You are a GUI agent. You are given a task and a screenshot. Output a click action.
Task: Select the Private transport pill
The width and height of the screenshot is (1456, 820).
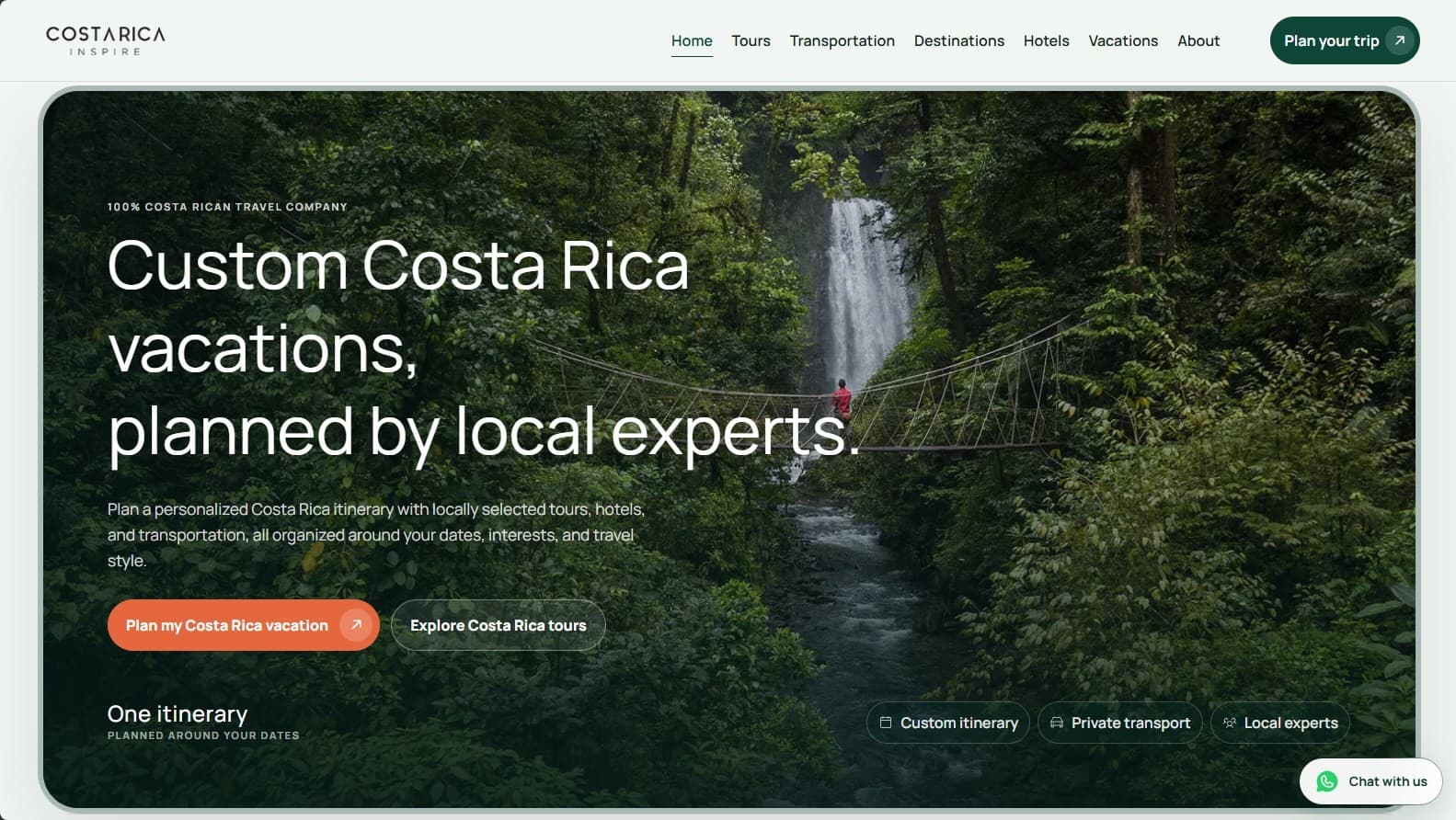tap(1120, 723)
